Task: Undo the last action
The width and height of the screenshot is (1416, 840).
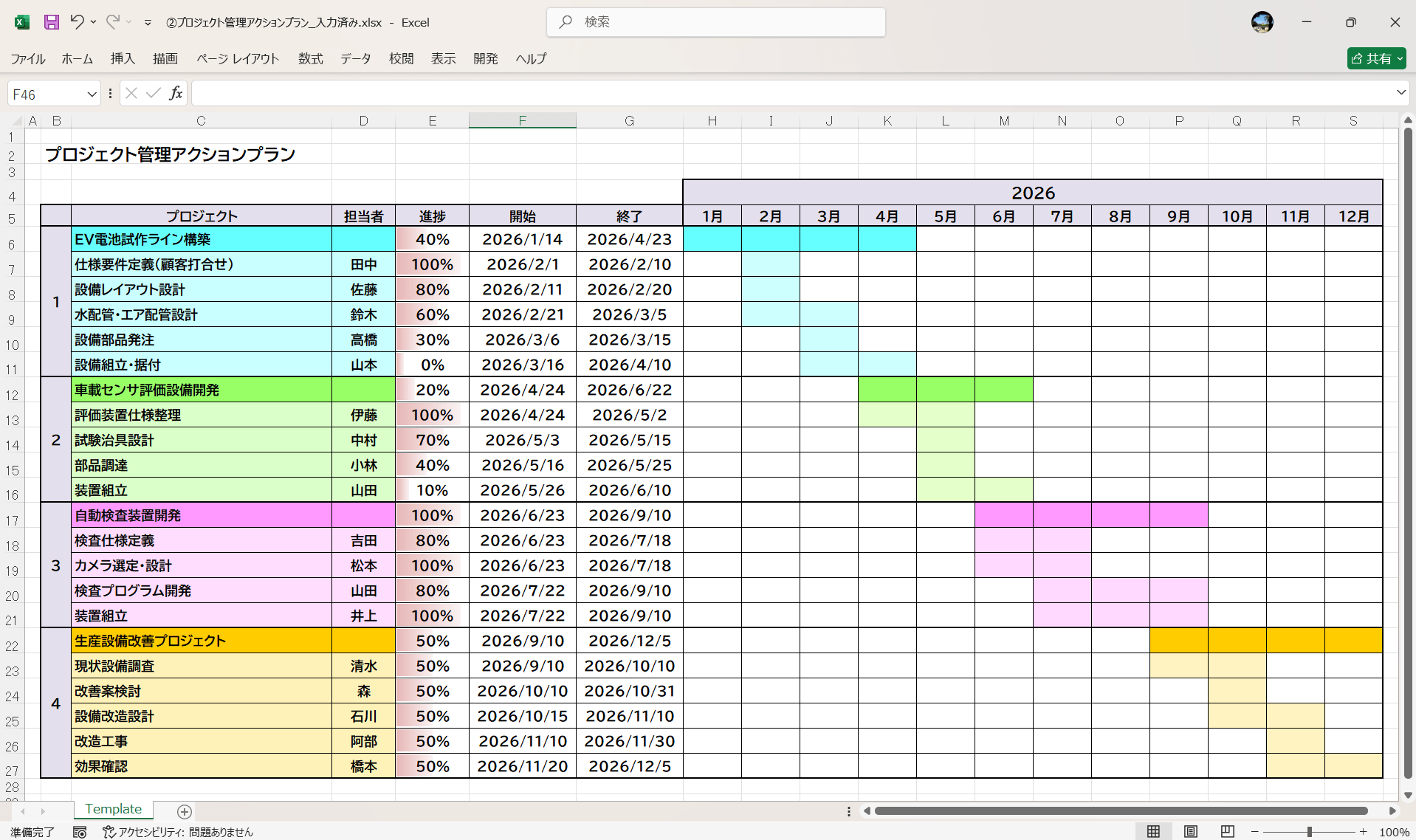Action: (78, 22)
